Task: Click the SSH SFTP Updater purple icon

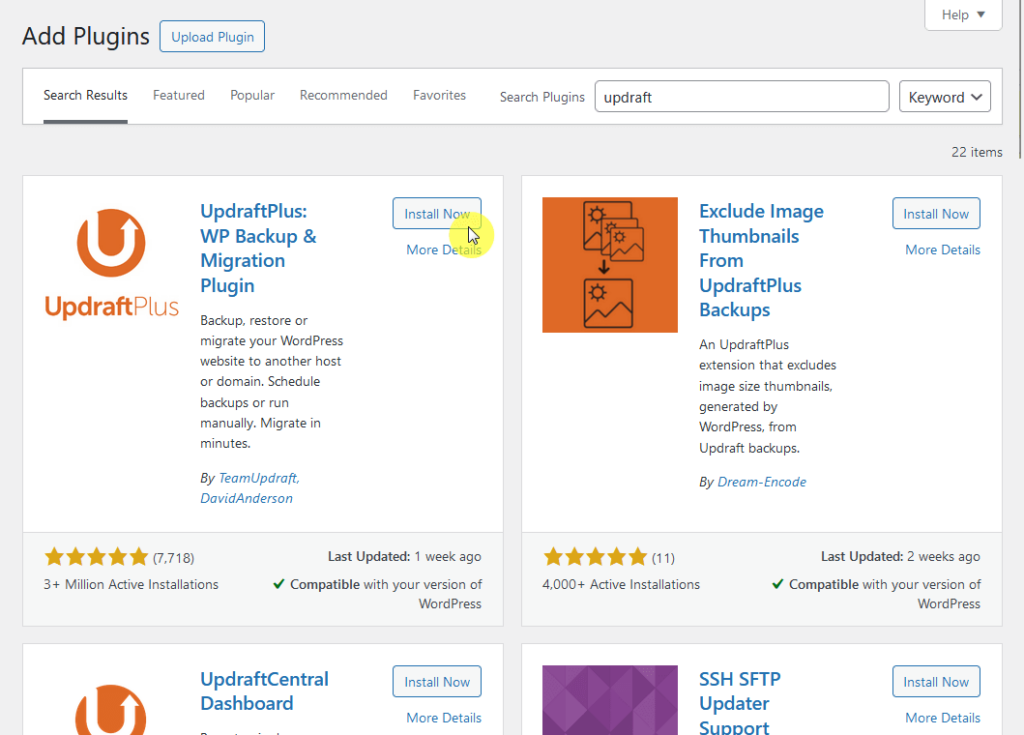Action: pos(609,700)
